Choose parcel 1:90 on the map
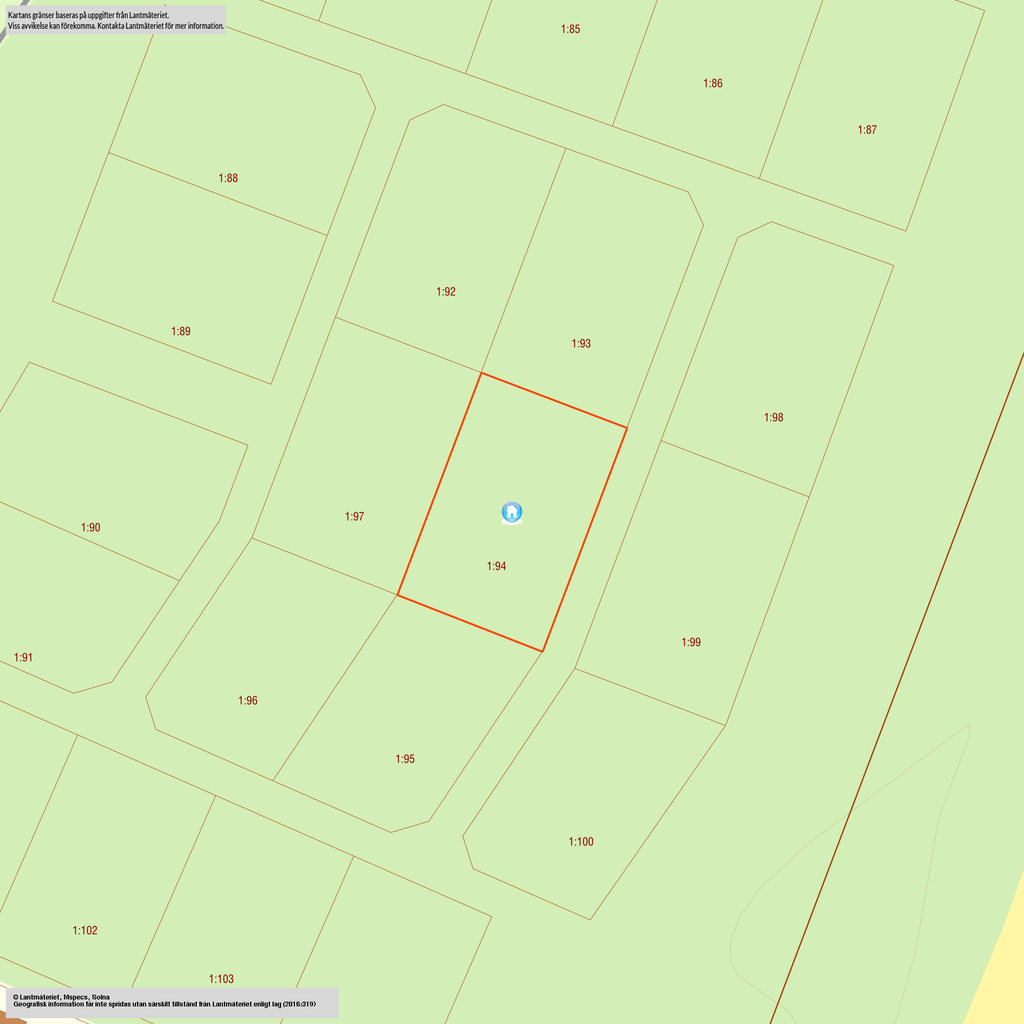The image size is (1024, 1024). pos(91,527)
